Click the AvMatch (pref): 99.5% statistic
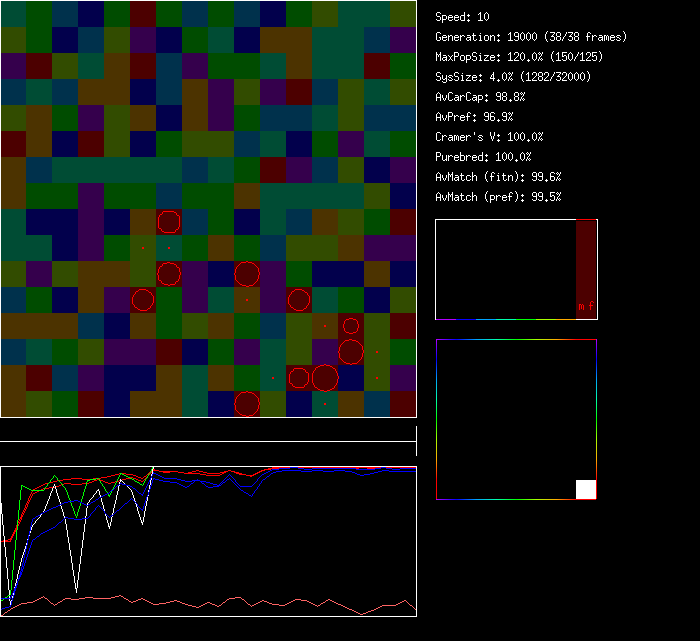The width and height of the screenshot is (700, 641). (499, 197)
